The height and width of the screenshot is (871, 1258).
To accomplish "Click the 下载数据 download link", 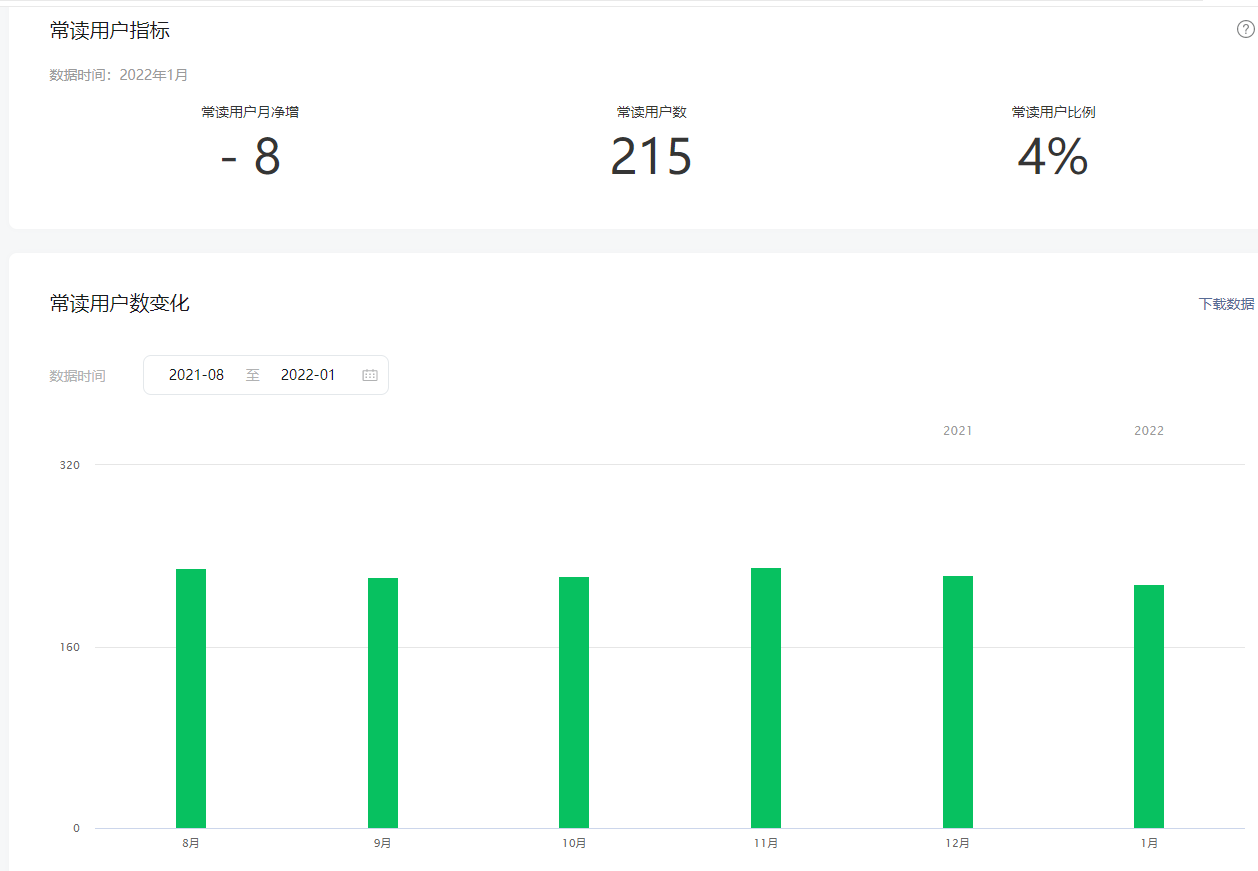I will 1226,304.
